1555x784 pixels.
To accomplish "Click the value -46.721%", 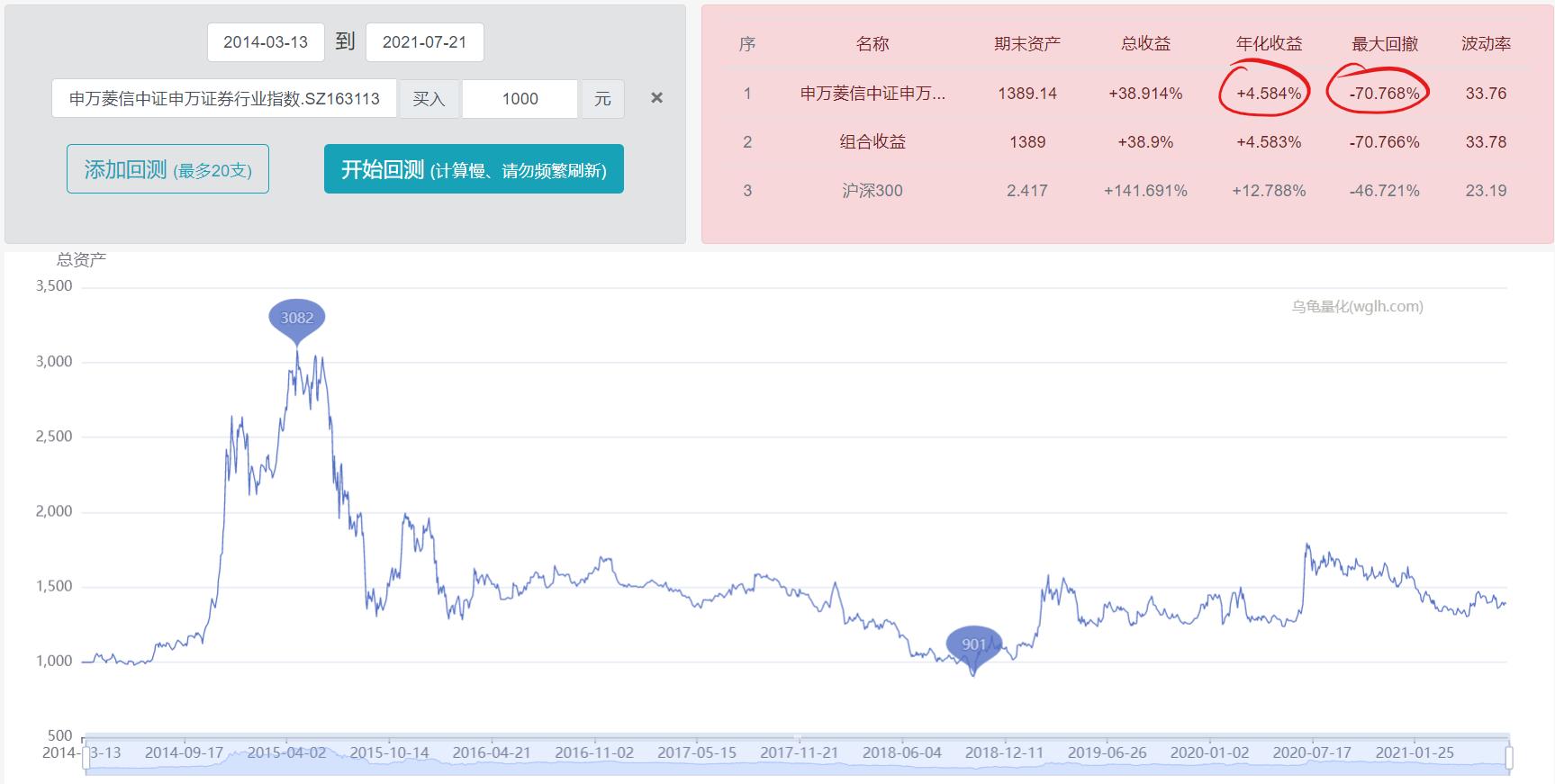I will (1385, 191).
